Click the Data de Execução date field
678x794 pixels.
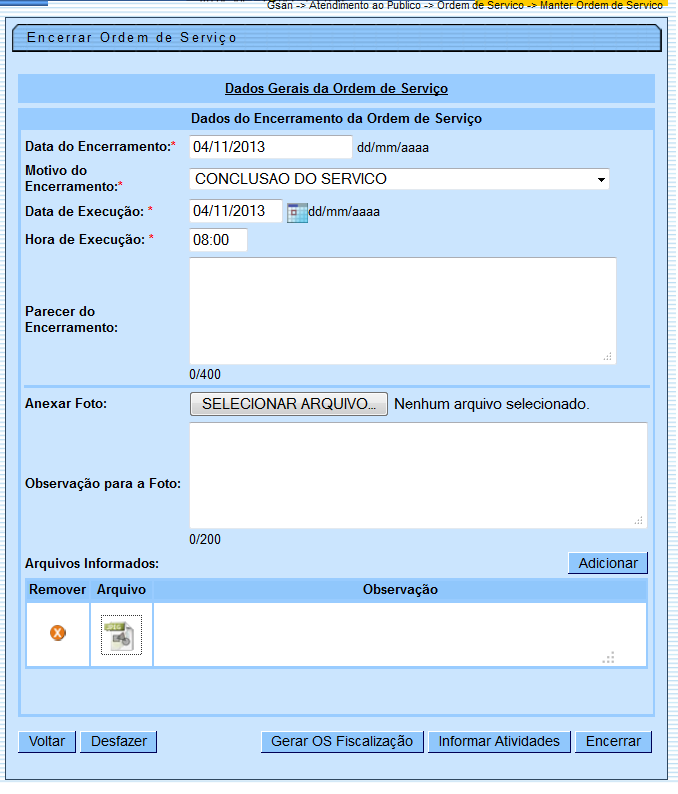[x=235, y=211]
